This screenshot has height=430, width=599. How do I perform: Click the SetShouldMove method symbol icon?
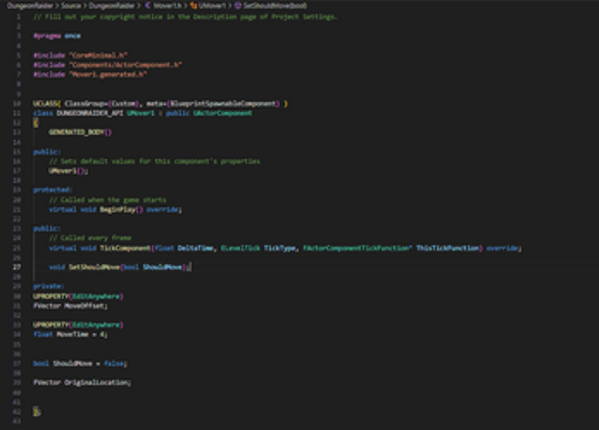[x=238, y=5]
